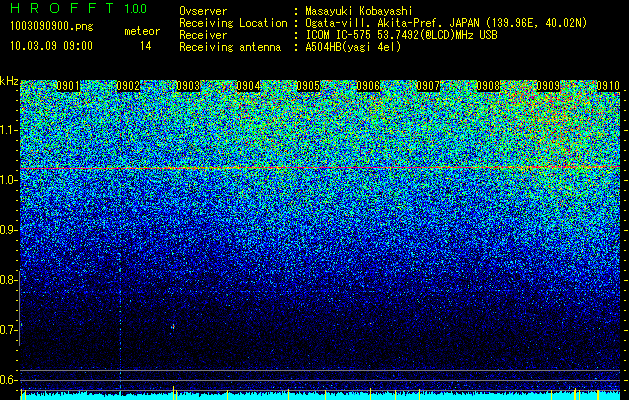Screen dimensions: 629x400
Task: Click the 0908 time marker
Action: click(488, 86)
